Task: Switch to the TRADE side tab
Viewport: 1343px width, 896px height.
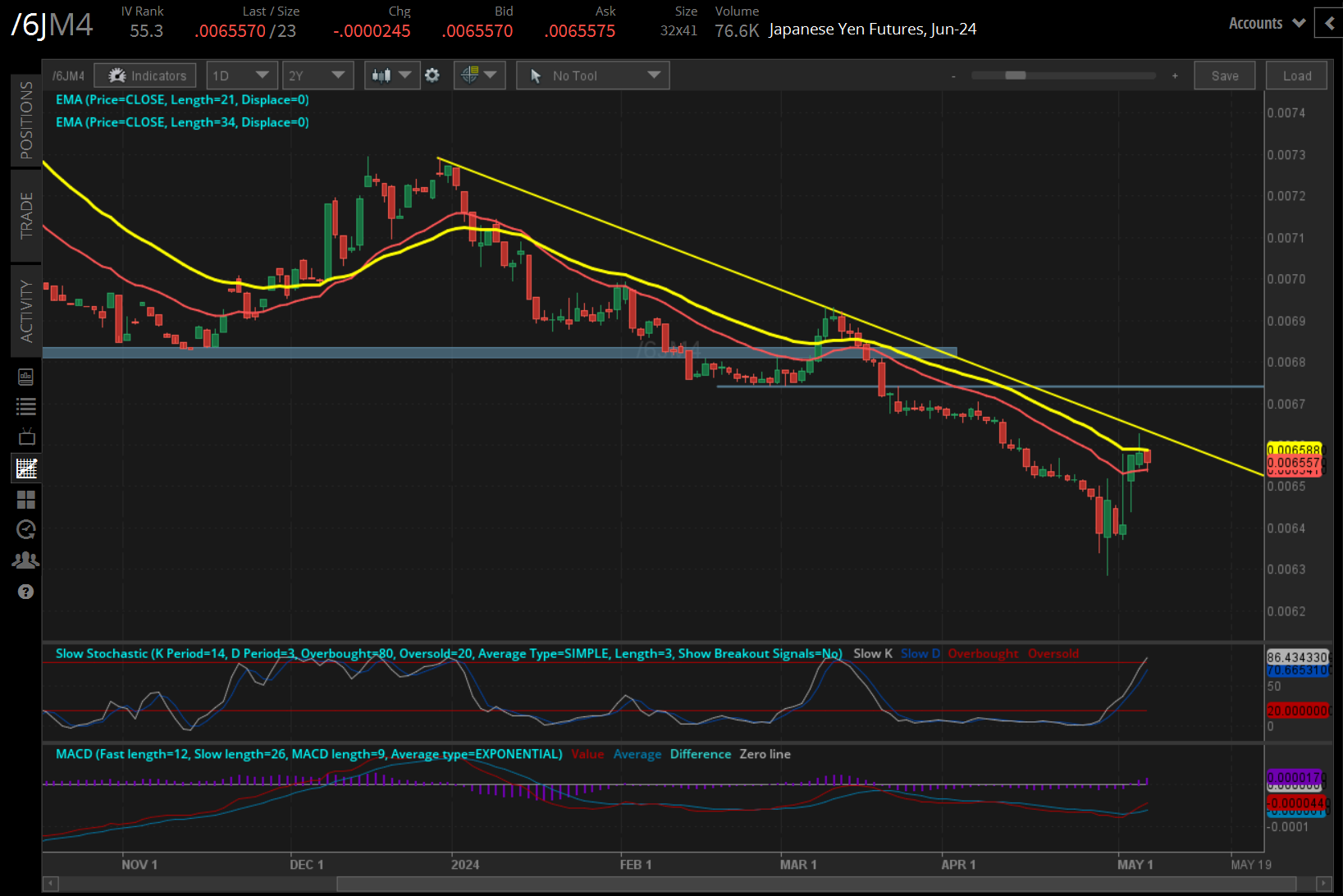Action: point(26,215)
